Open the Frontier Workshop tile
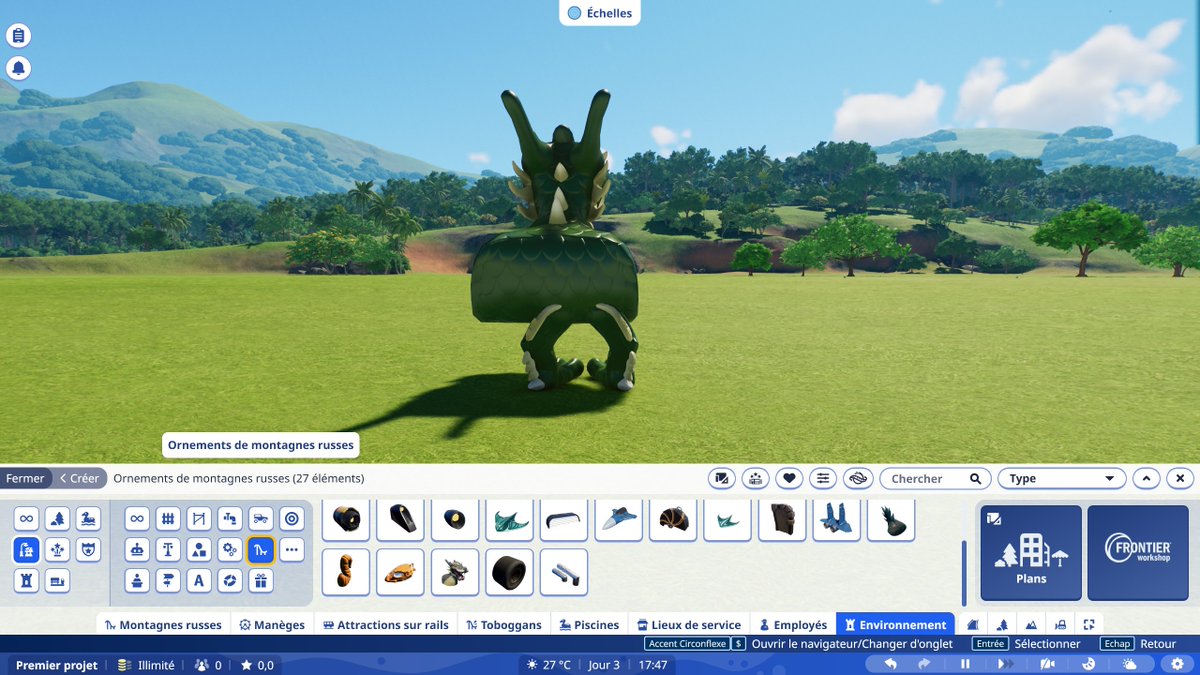Image resolution: width=1200 pixels, height=675 pixels. pyautogui.click(x=1138, y=552)
